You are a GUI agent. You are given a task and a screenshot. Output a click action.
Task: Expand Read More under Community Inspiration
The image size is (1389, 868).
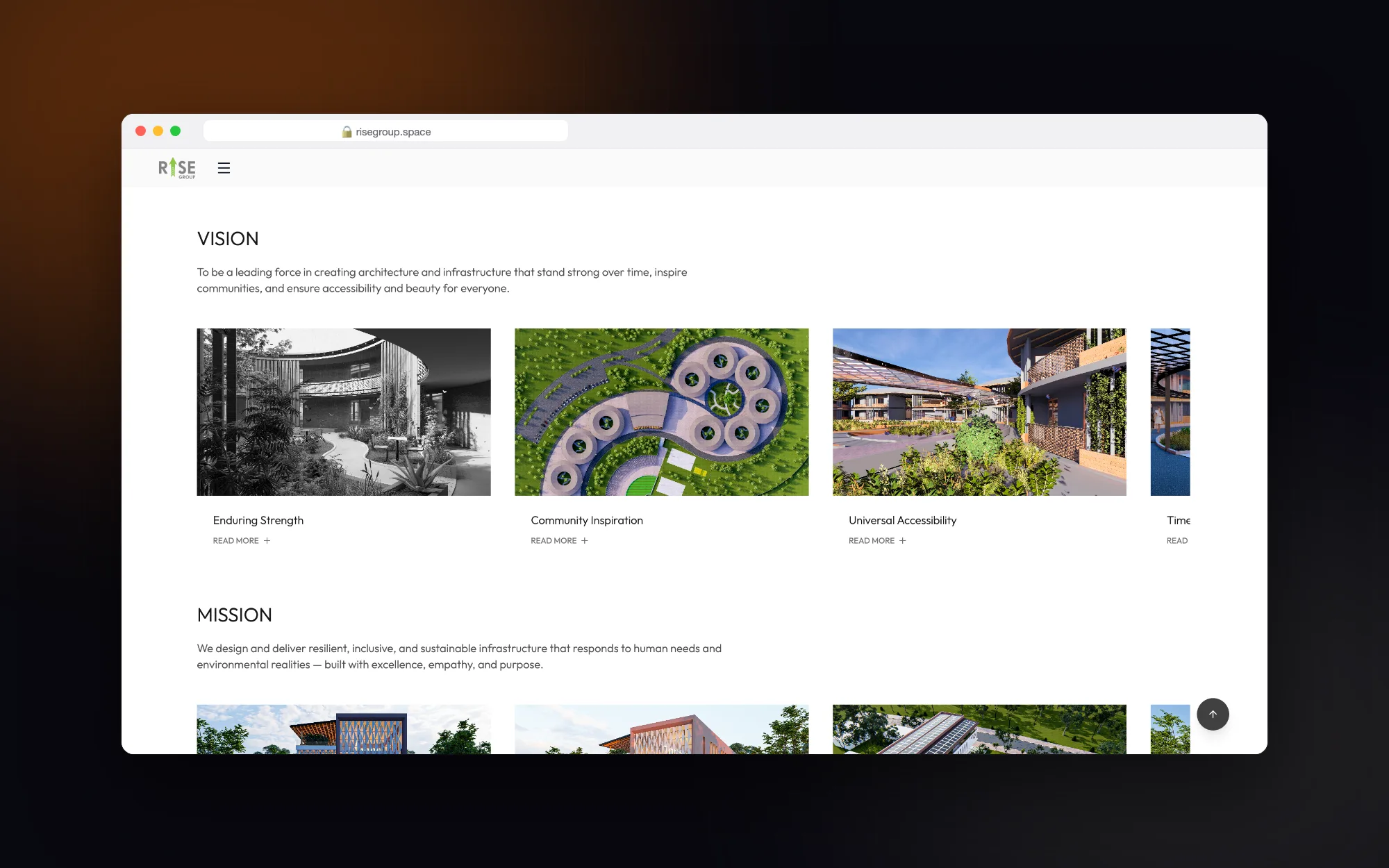coord(559,540)
